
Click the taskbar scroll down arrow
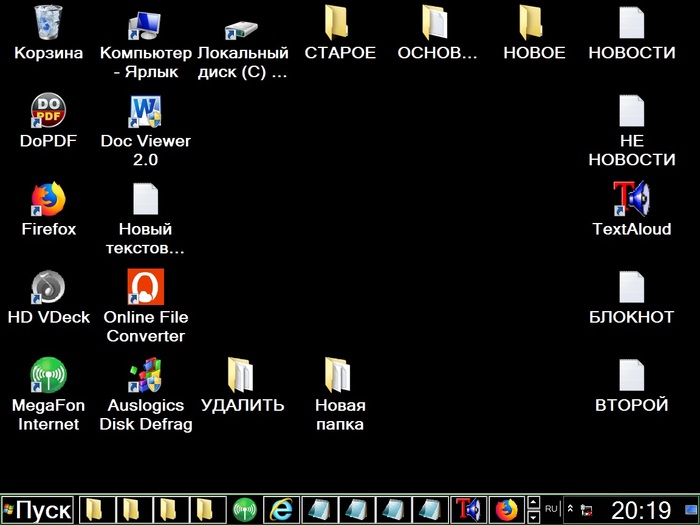[x=533, y=517]
